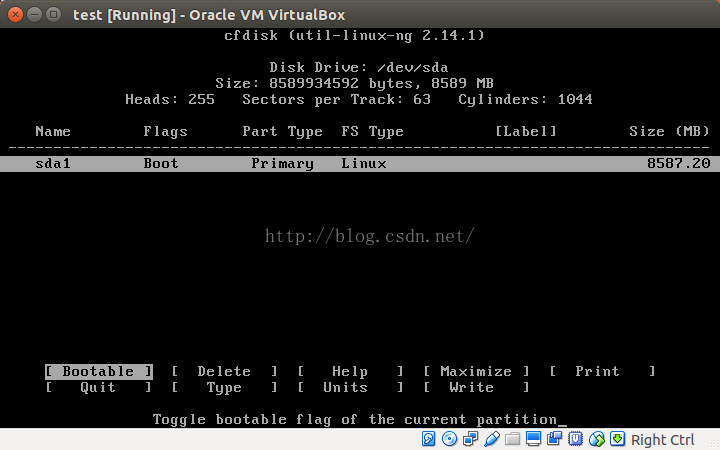Click the Boot flag in sda1 row
The height and width of the screenshot is (450, 720).
pyautogui.click(x=161, y=163)
